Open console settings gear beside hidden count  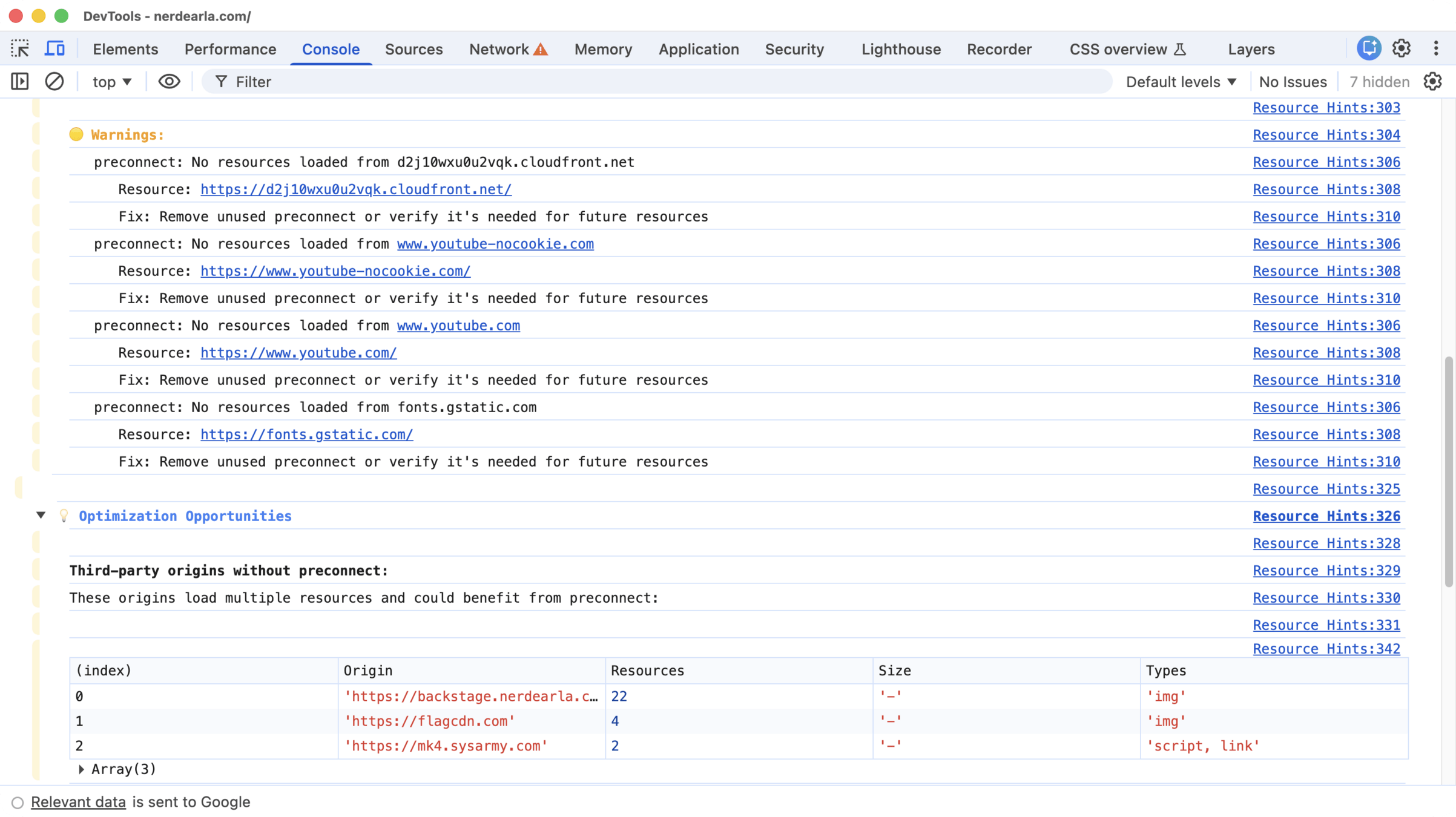pos(1432,81)
